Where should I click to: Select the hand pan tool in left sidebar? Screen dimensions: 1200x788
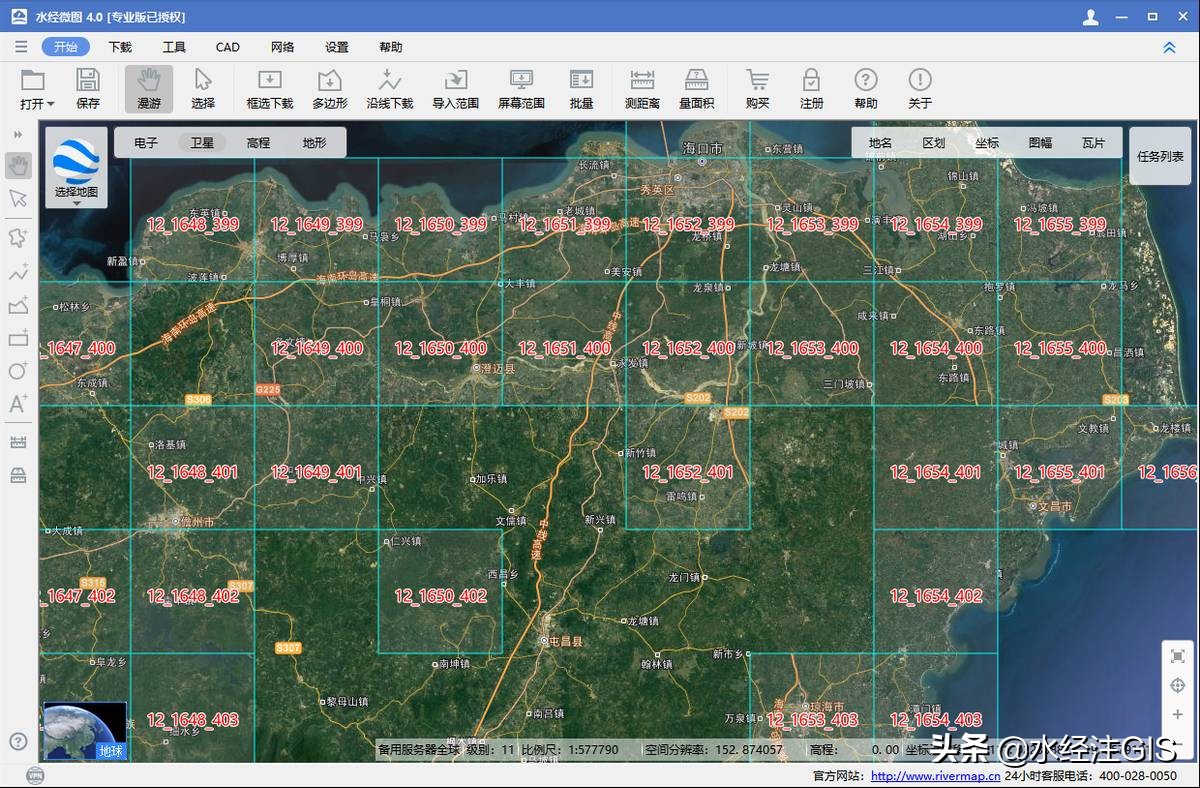coord(18,165)
